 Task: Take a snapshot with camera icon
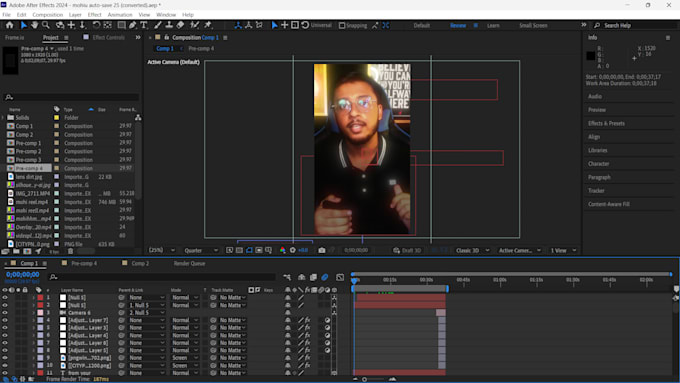click(x=322, y=250)
